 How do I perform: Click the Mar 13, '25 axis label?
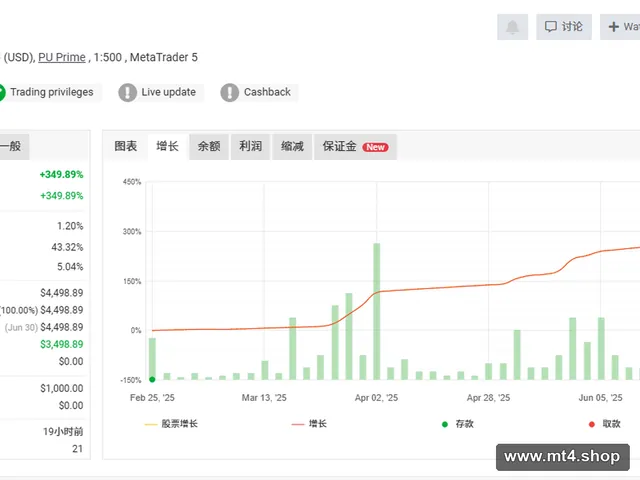point(264,398)
